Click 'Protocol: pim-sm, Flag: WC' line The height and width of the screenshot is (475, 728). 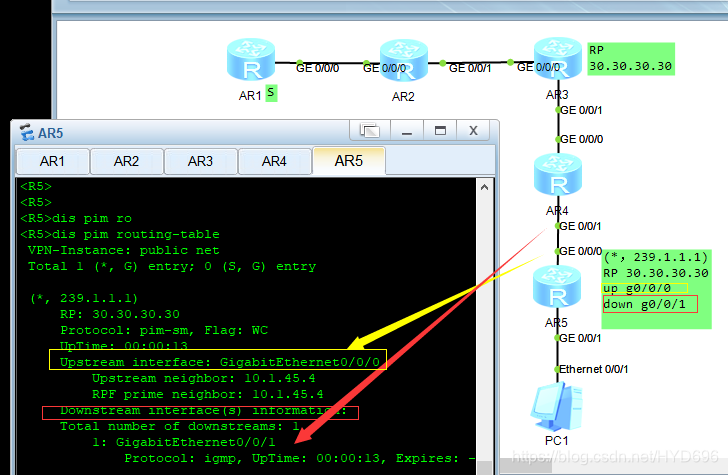click(x=164, y=330)
